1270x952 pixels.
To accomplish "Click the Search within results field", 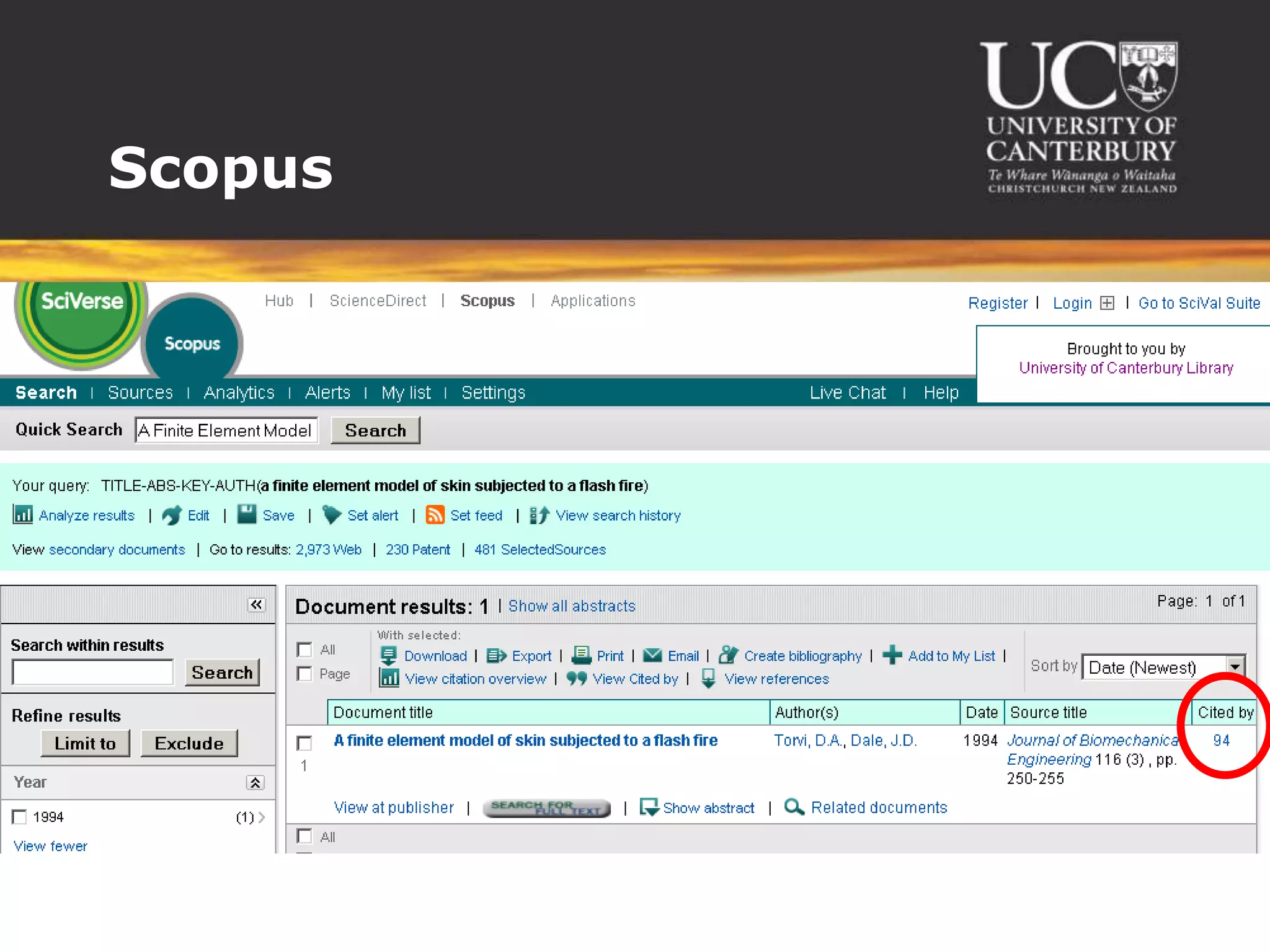I will point(93,672).
